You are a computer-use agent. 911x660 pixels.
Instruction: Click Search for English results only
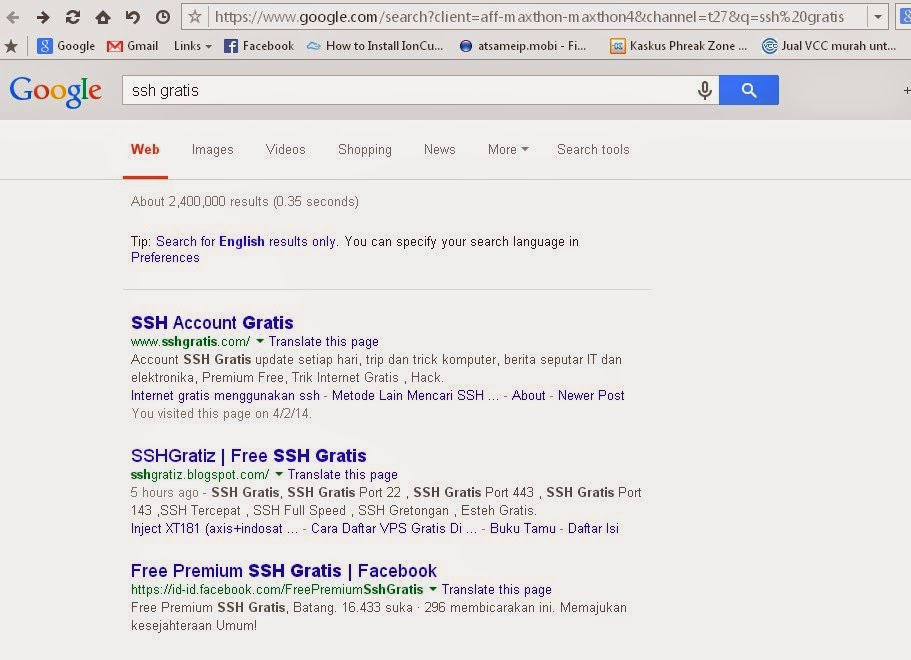[x=246, y=242]
